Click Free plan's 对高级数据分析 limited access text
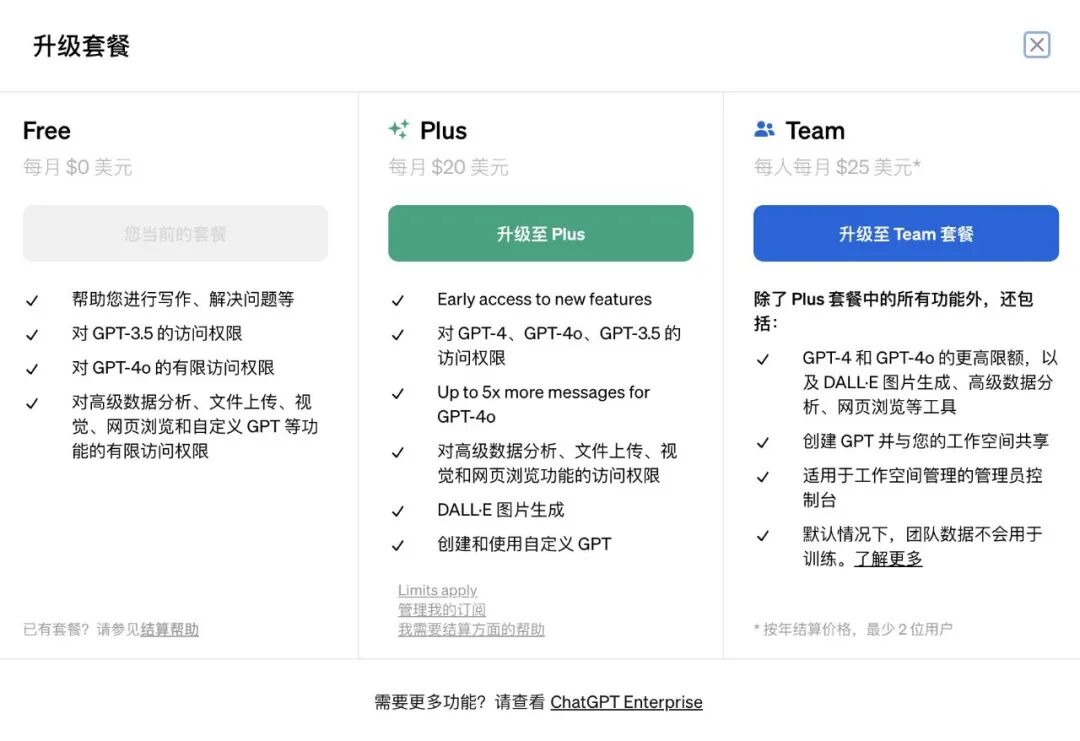The image size is (1080, 741). click(195, 426)
